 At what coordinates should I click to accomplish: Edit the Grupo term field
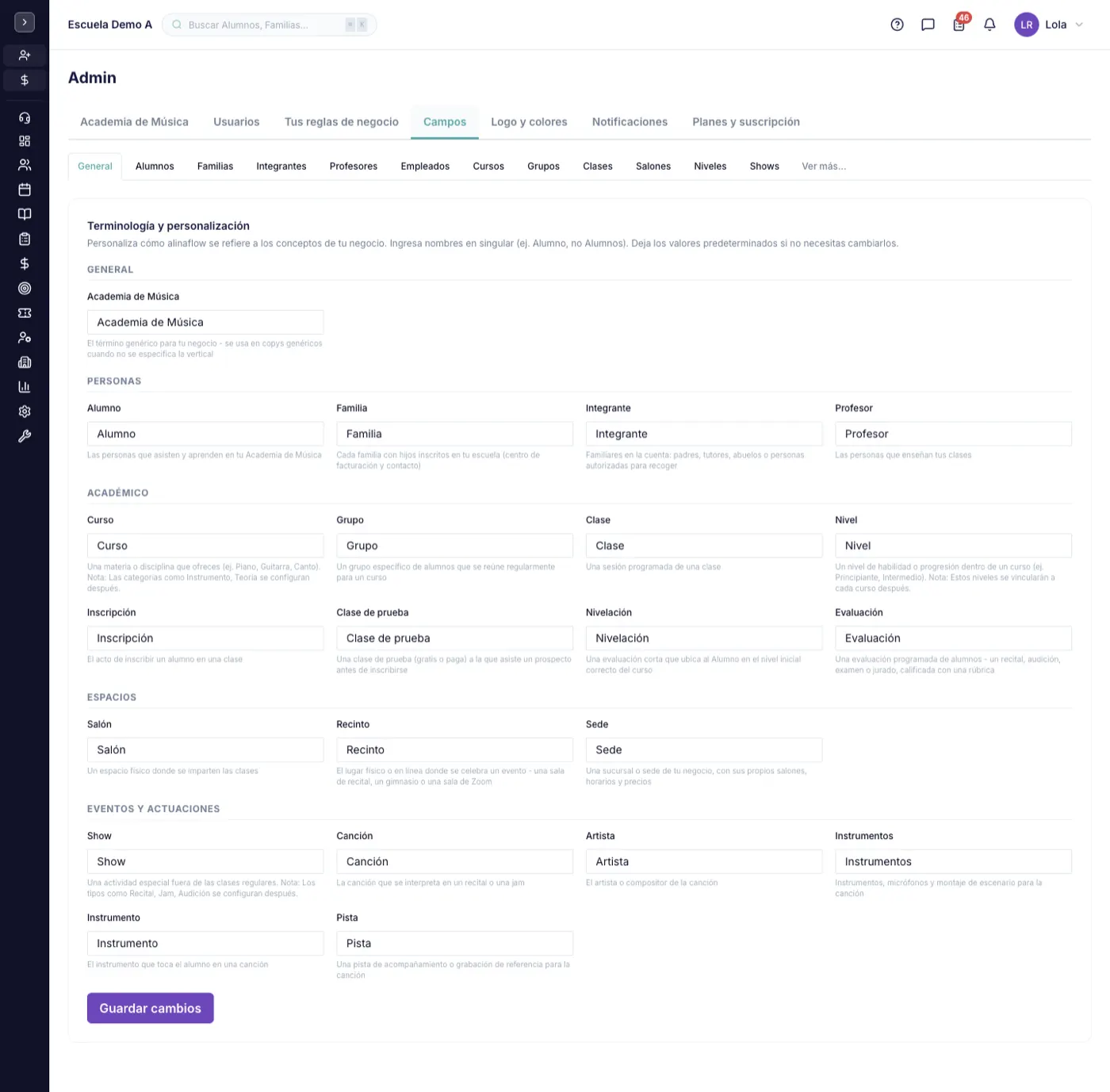tap(454, 546)
